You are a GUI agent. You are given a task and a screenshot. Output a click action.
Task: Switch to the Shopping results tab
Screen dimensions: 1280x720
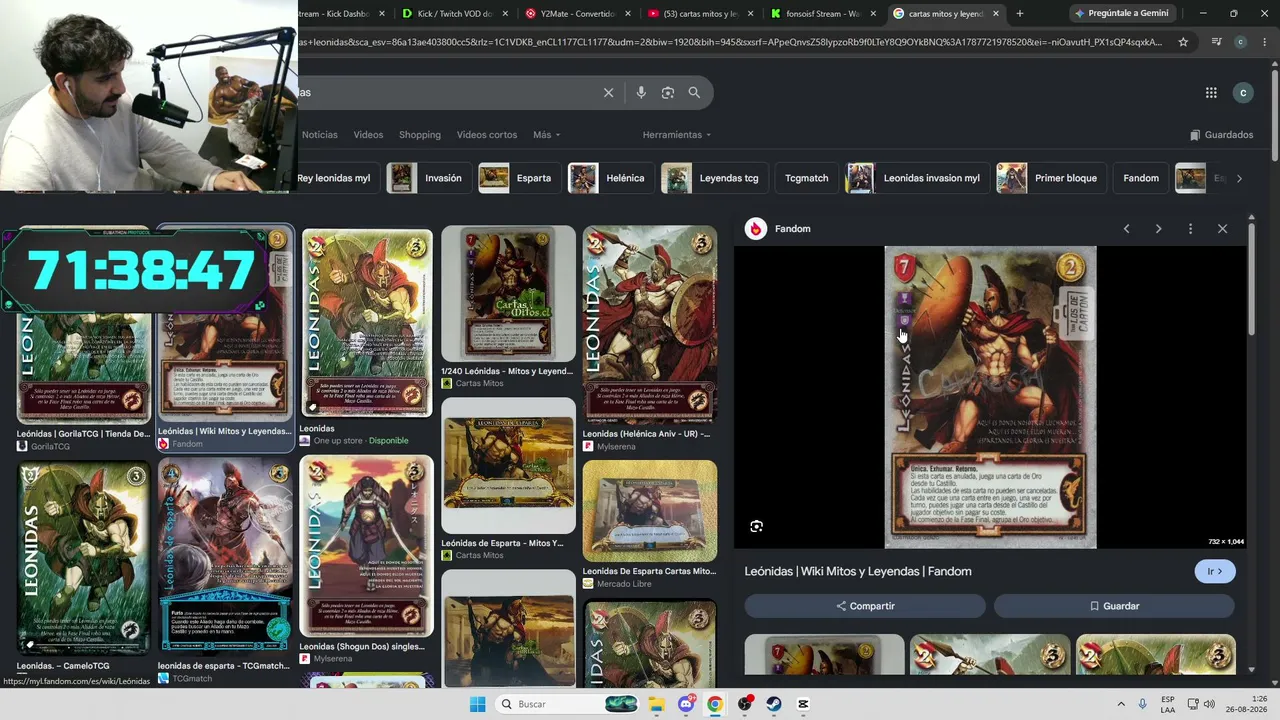tap(420, 135)
